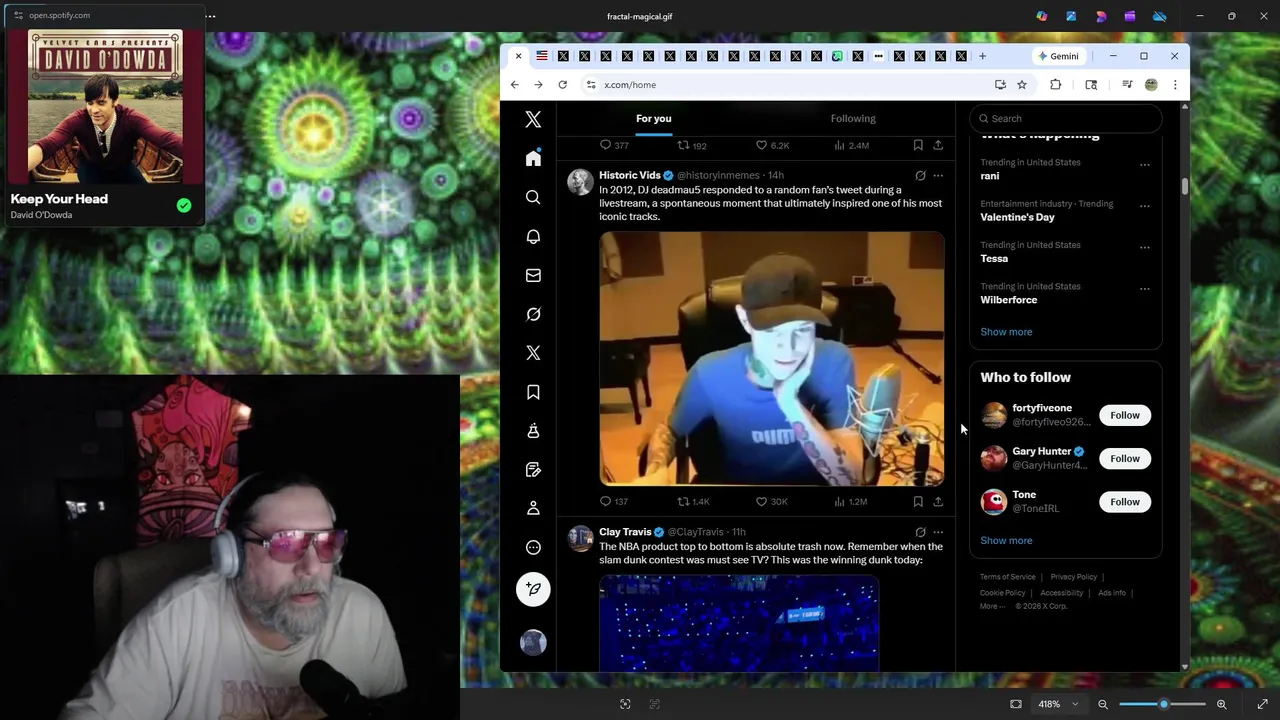Open the More circle menu in the sidebar
1280x720 pixels.
(x=533, y=547)
